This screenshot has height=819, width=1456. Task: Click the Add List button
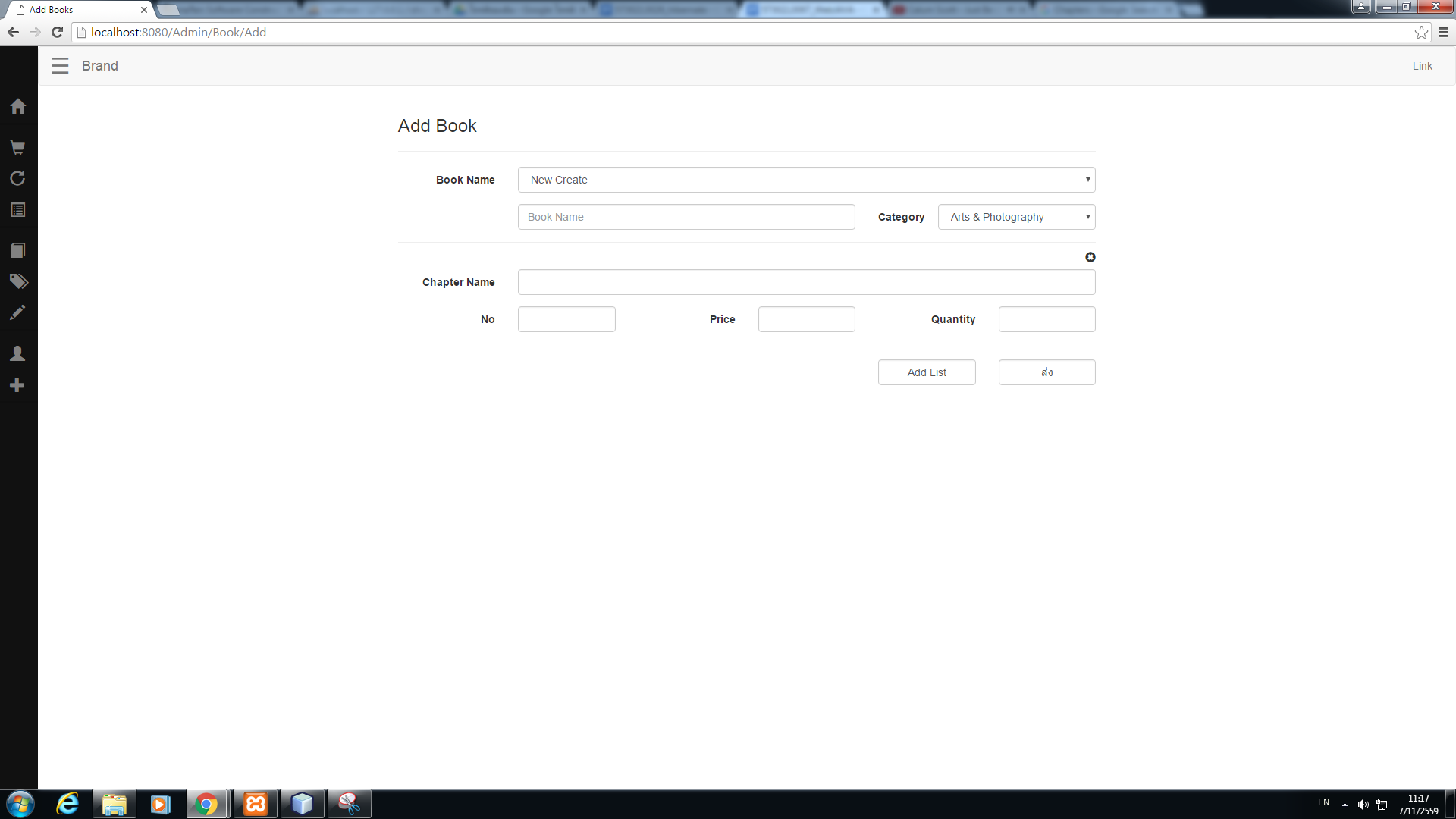926,372
